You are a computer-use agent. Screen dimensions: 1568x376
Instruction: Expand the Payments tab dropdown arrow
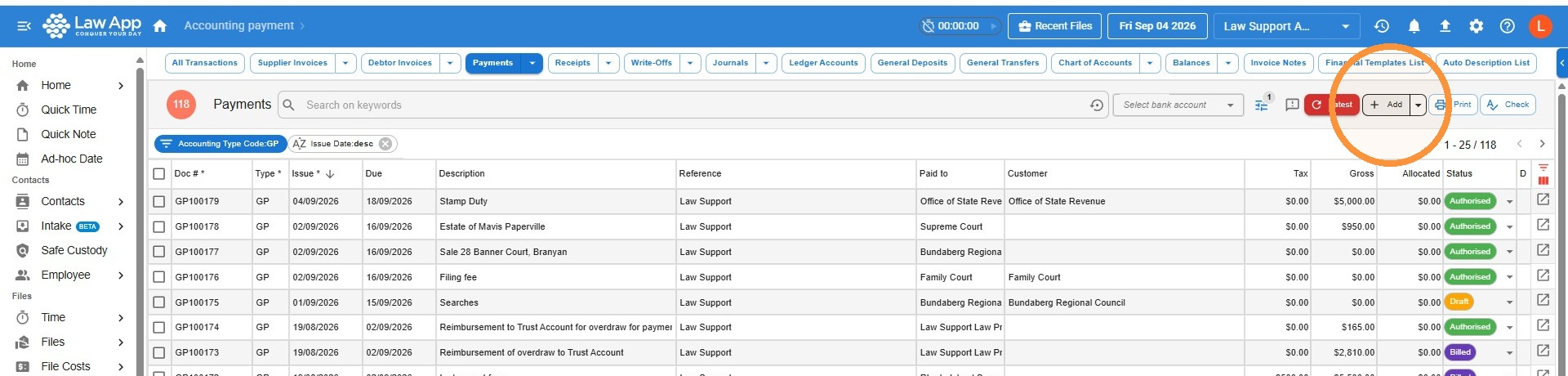click(x=532, y=63)
